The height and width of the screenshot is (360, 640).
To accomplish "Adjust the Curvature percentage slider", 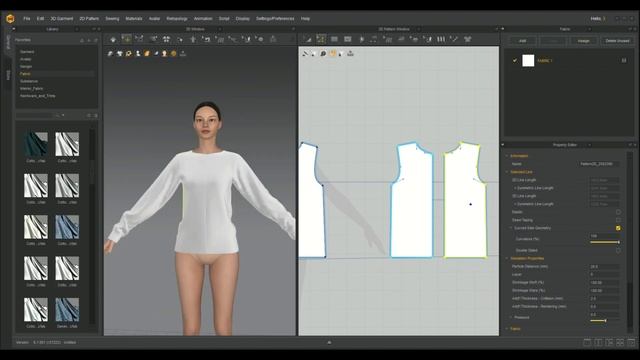I will [x=604, y=242].
